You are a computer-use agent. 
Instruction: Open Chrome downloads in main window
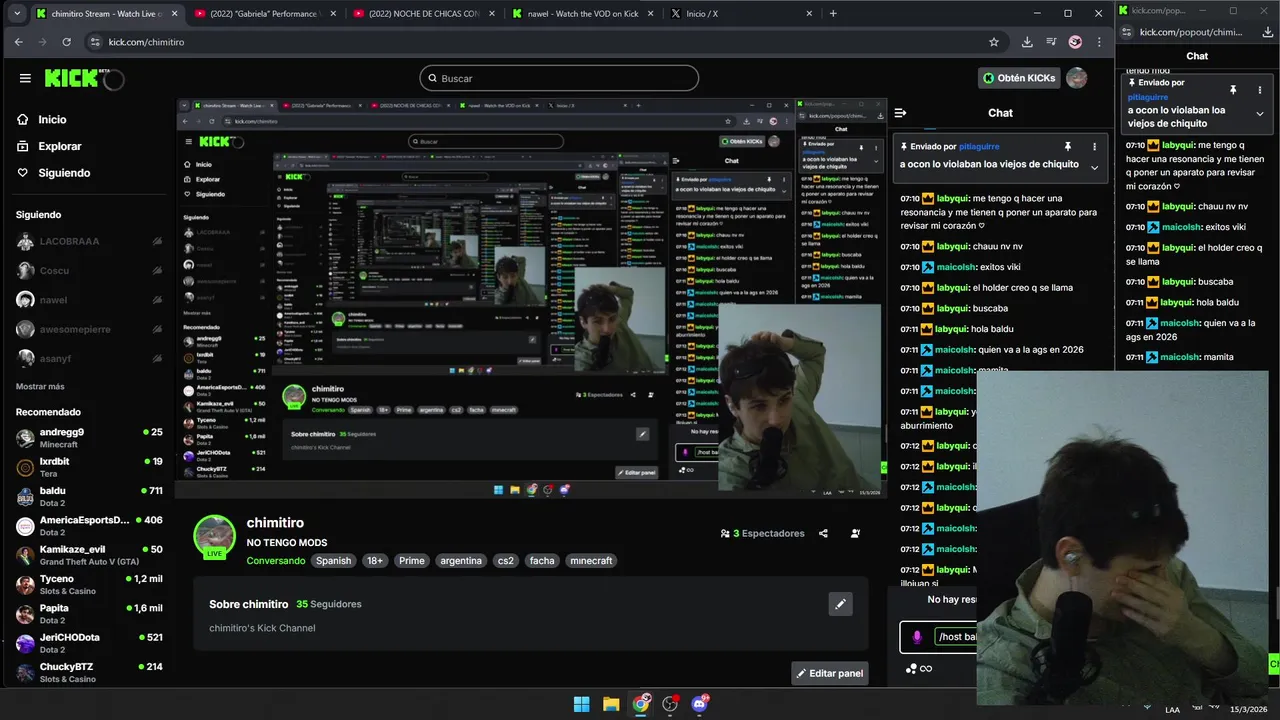(1027, 42)
